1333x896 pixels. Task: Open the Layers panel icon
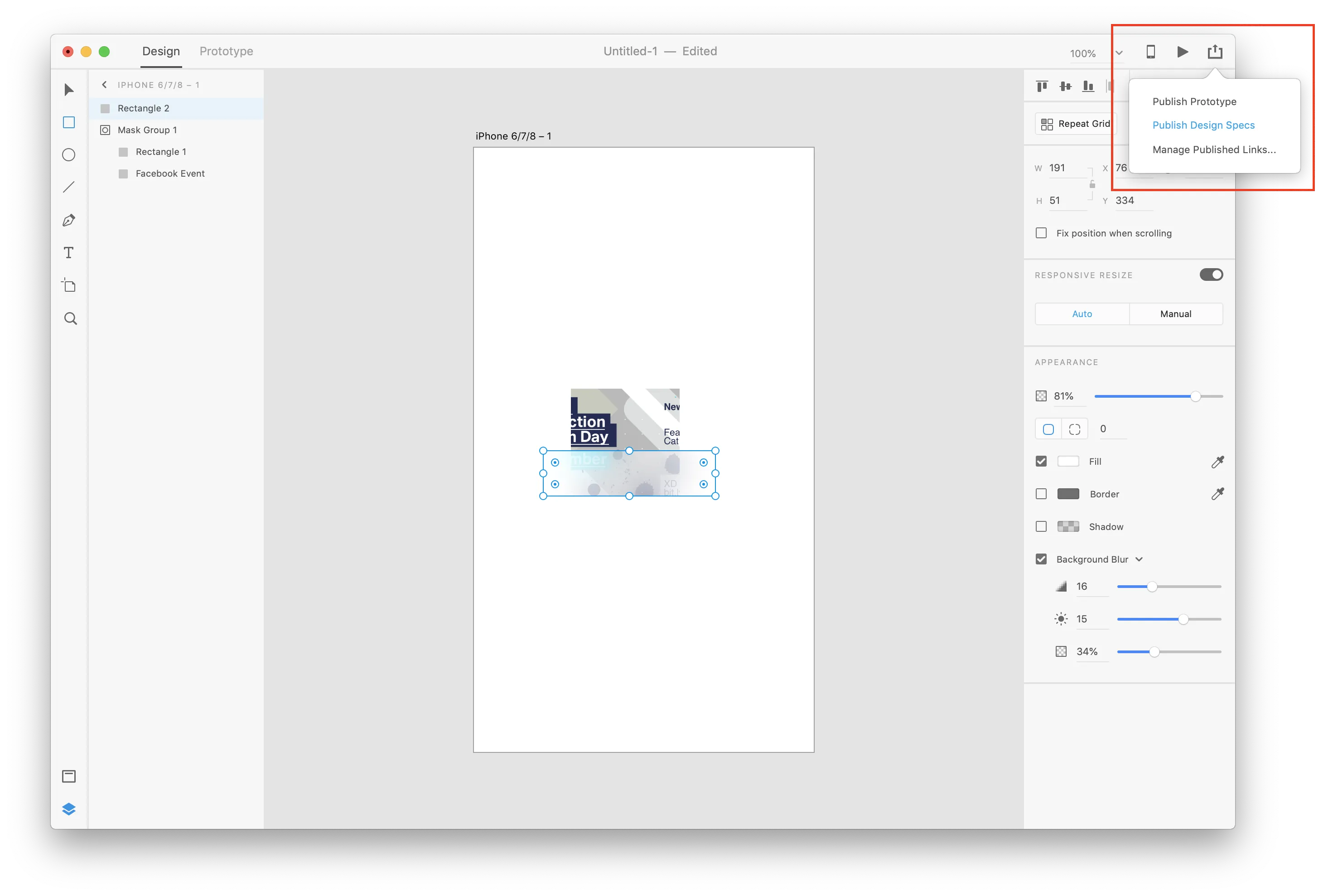pos(68,809)
